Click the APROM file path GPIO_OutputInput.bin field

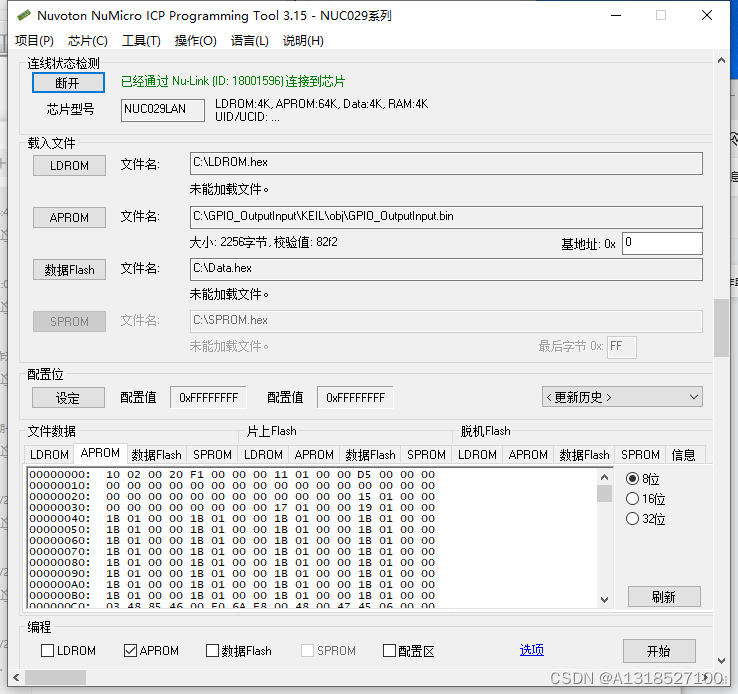(x=446, y=217)
